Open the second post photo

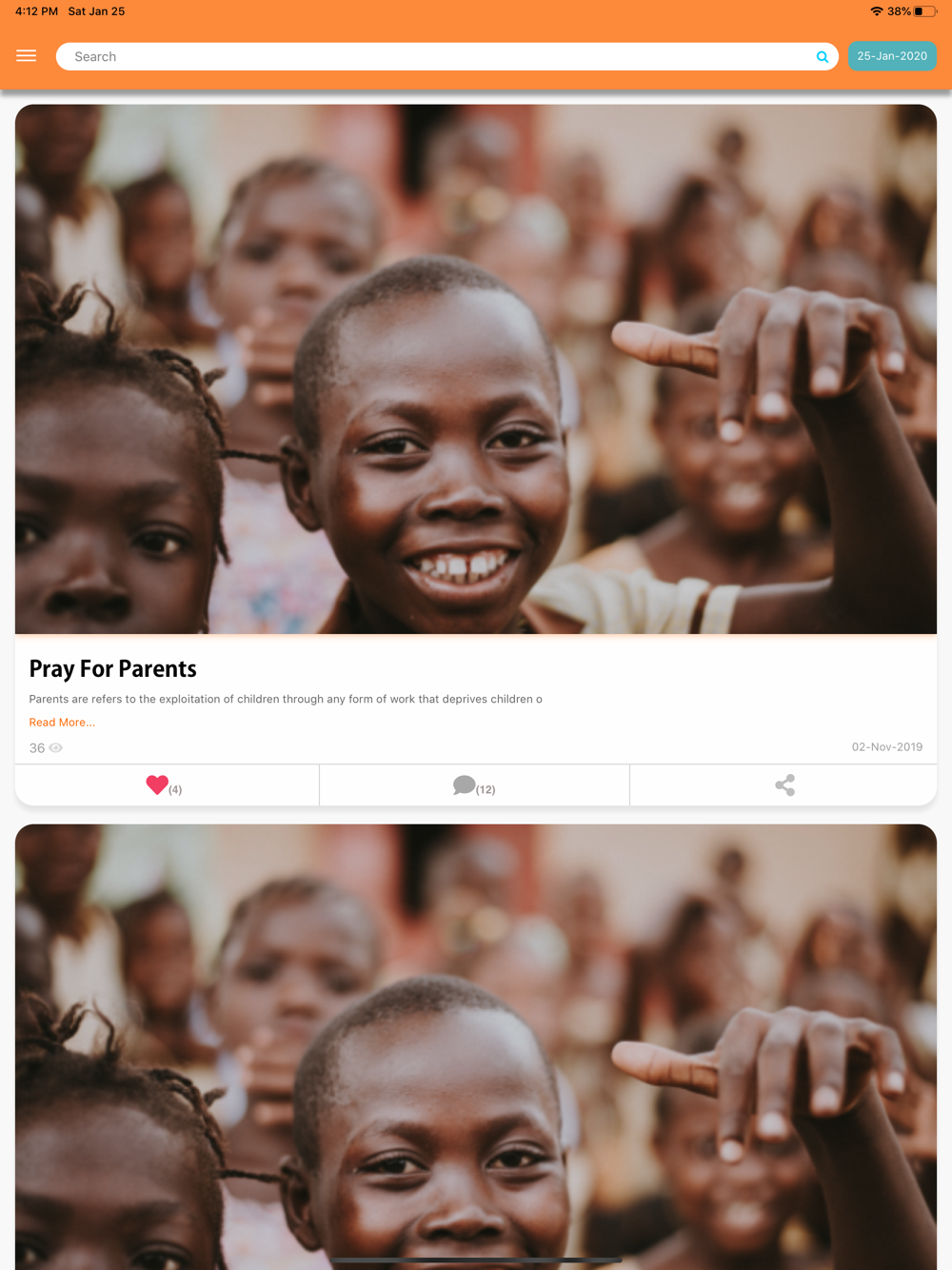tap(476, 1047)
